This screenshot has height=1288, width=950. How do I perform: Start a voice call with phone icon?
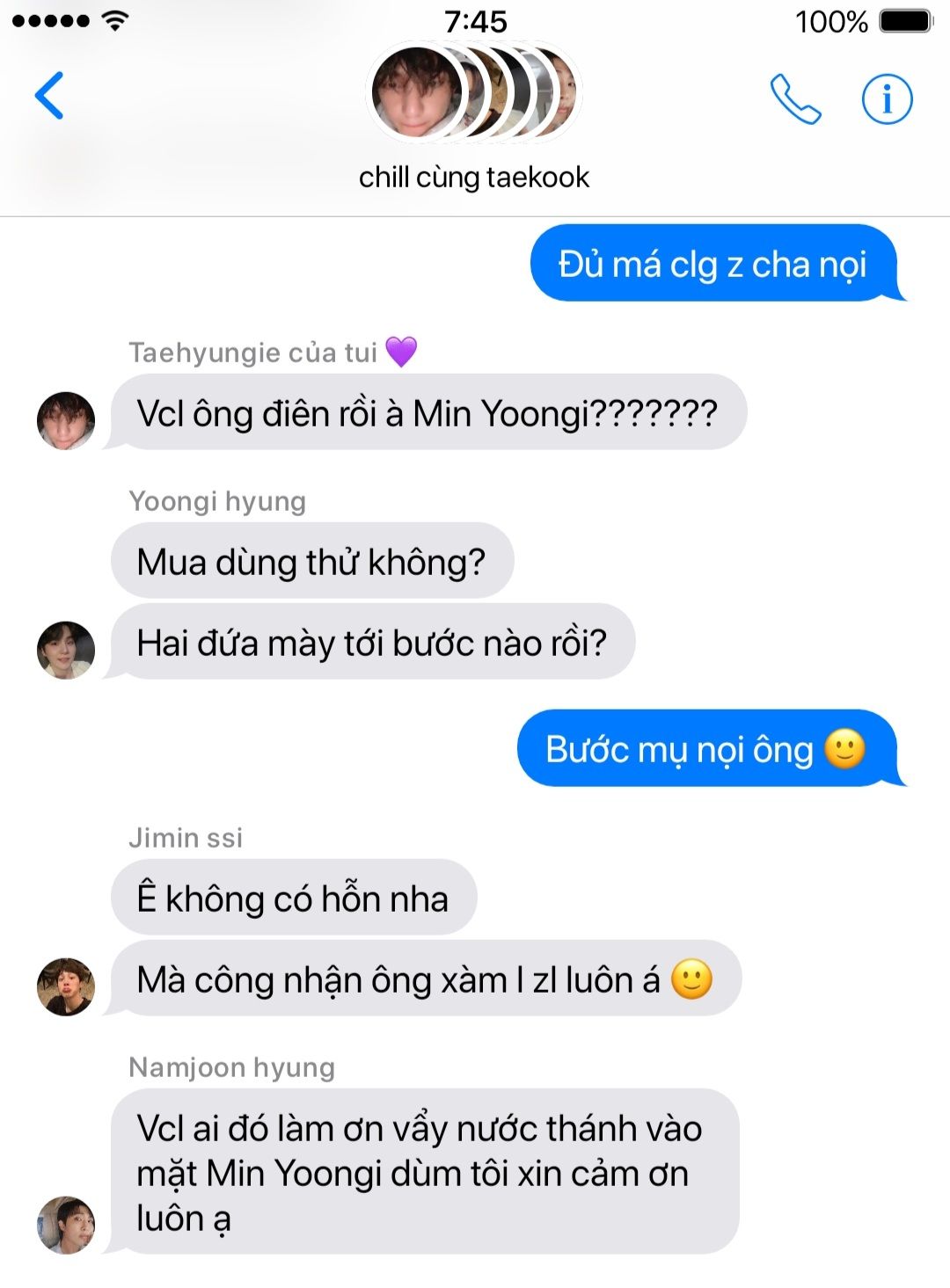click(x=795, y=98)
